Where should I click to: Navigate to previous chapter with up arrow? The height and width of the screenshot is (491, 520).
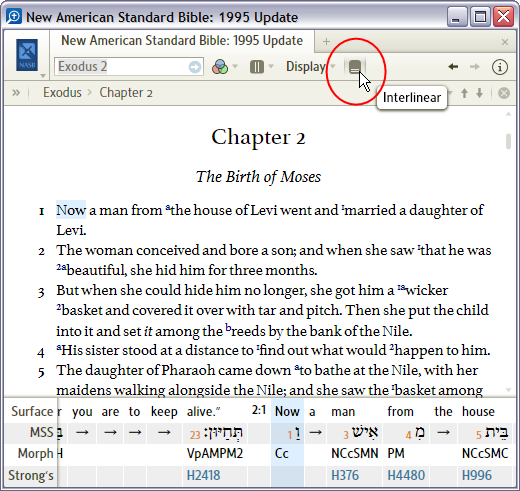tap(464, 93)
